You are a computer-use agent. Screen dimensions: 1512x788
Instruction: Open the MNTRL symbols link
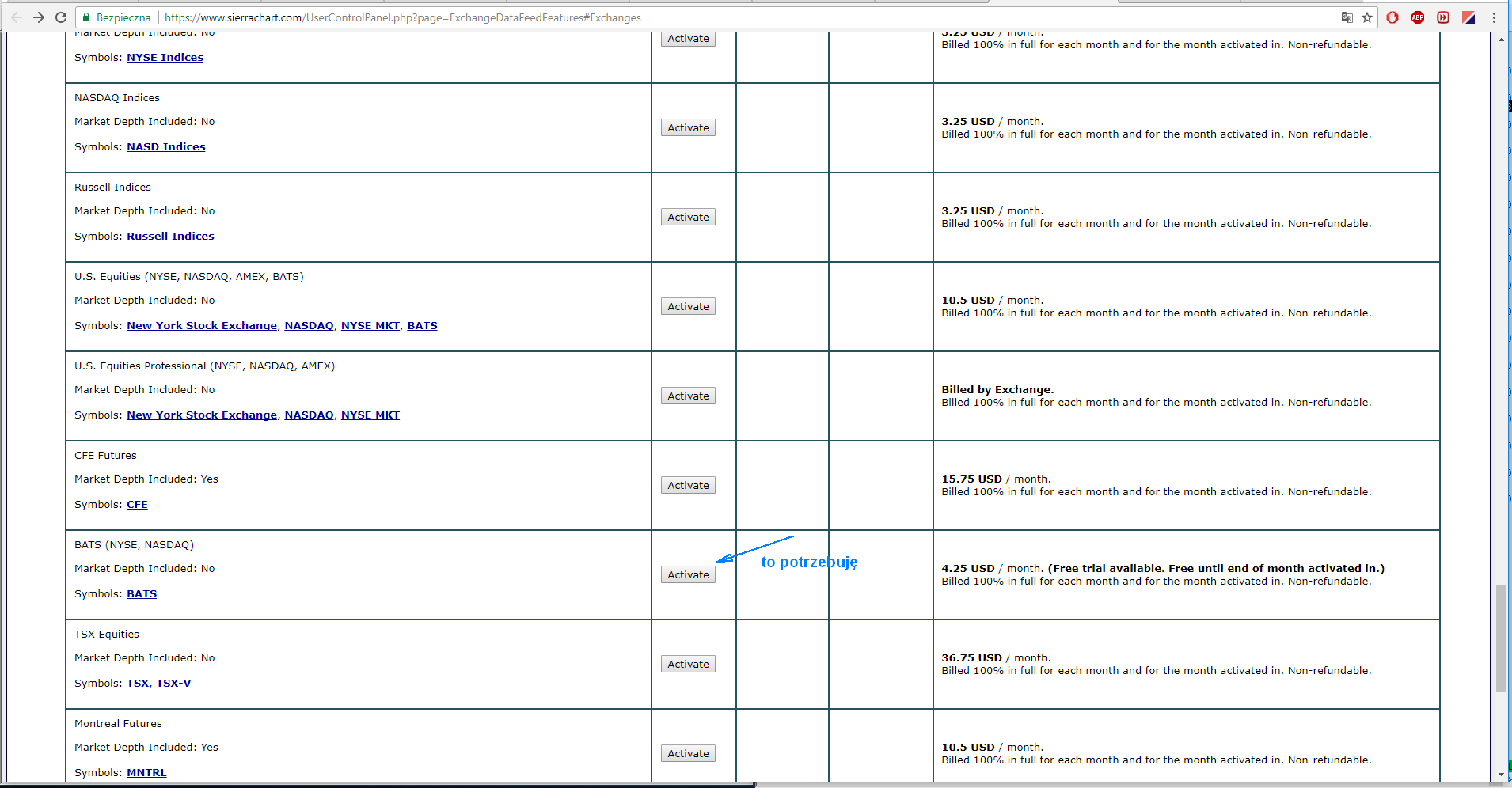(146, 773)
